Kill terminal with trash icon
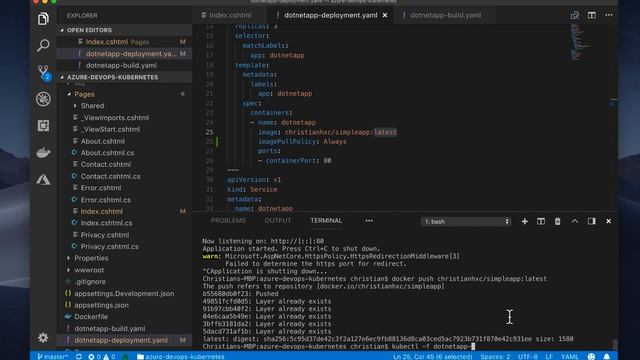 pos(557,221)
